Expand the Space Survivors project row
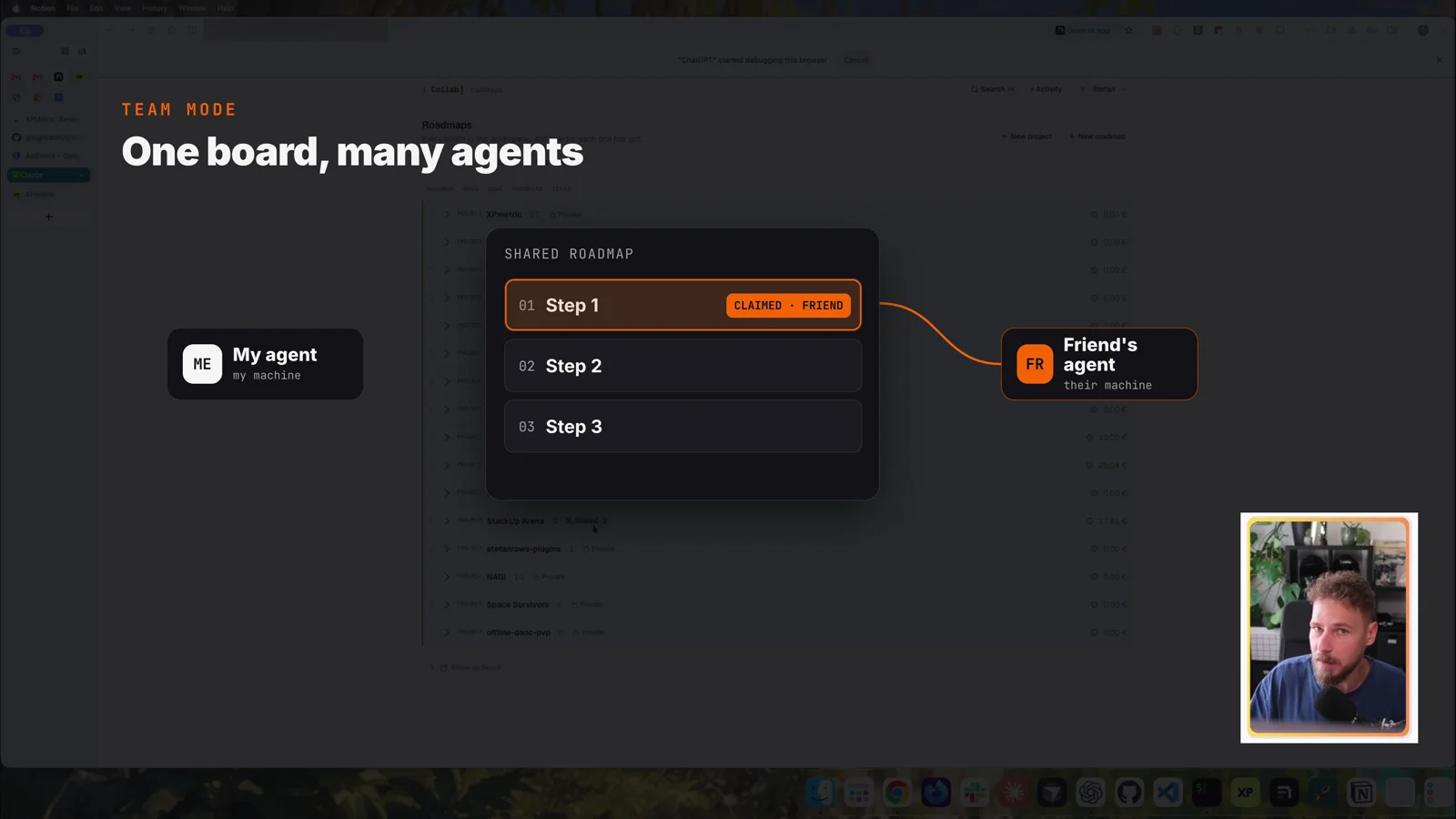This screenshot has height=819, width=1456. [447, 604]
